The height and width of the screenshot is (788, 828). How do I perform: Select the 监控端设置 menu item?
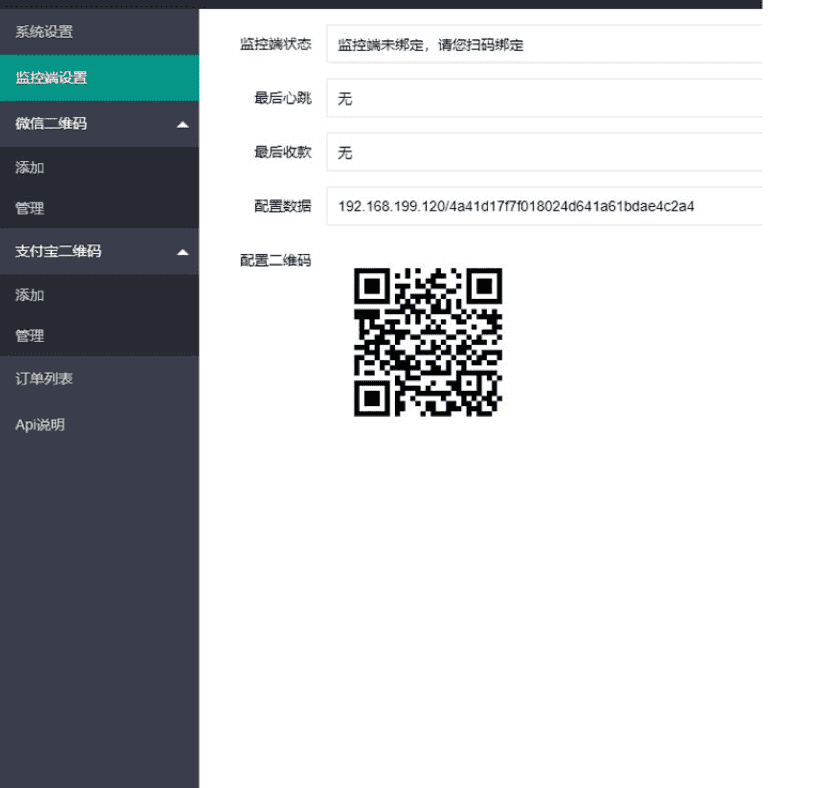pos(99,78)
